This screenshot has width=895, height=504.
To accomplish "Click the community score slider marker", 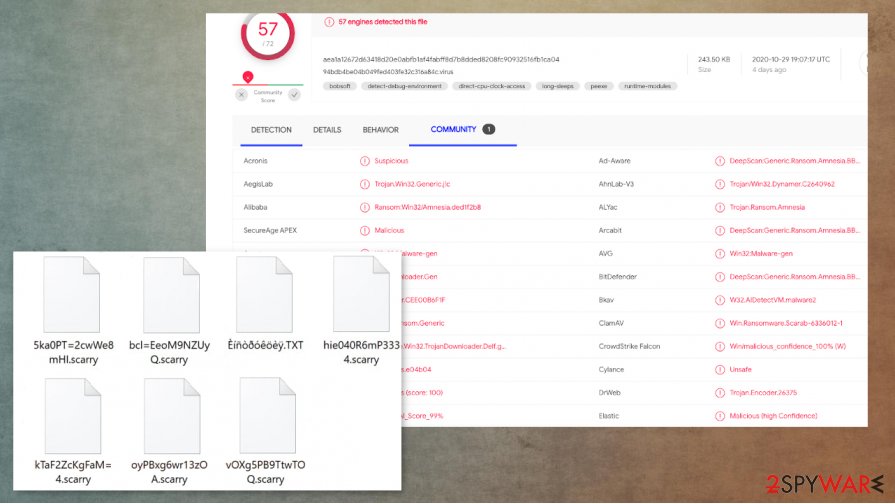I will click(248, 76).
